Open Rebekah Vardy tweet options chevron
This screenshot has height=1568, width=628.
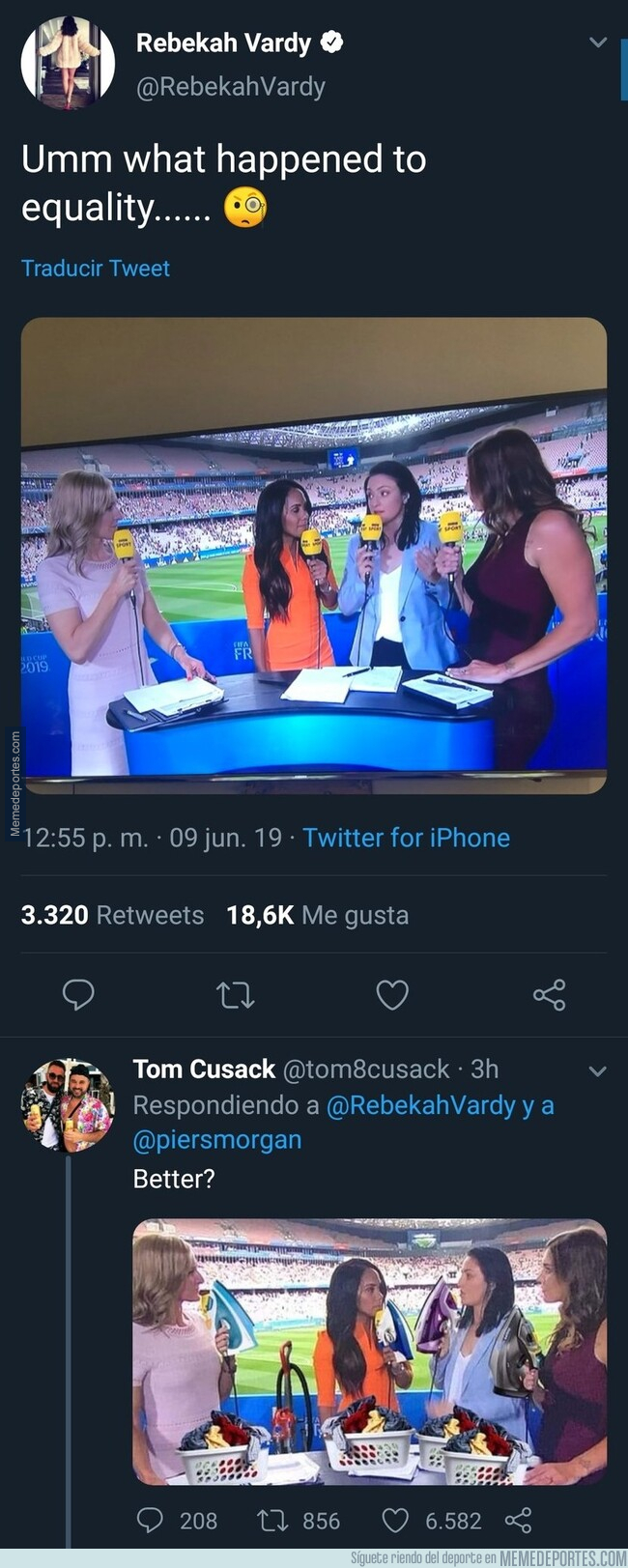click(598, 43)
